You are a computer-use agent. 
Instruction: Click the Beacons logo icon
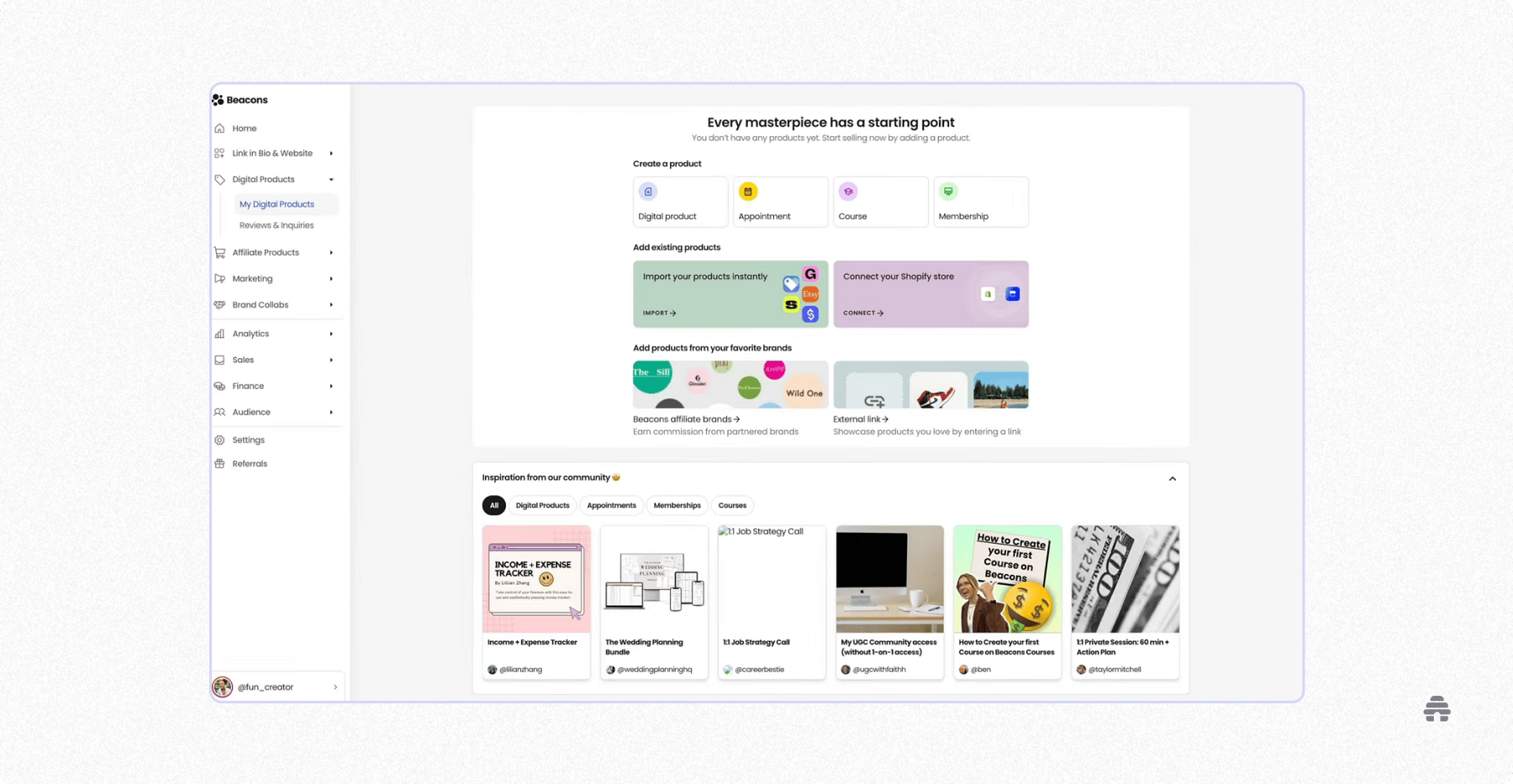point(218,99)
